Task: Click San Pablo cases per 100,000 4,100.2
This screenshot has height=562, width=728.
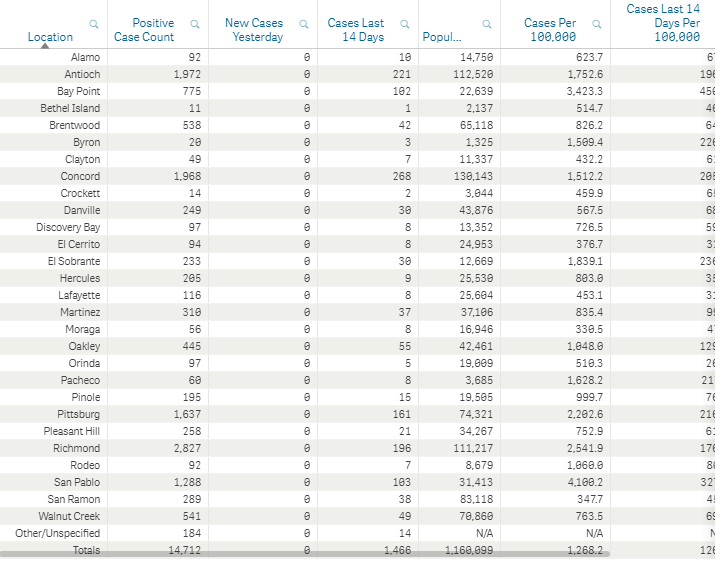Action: click(x=585, y=483)
